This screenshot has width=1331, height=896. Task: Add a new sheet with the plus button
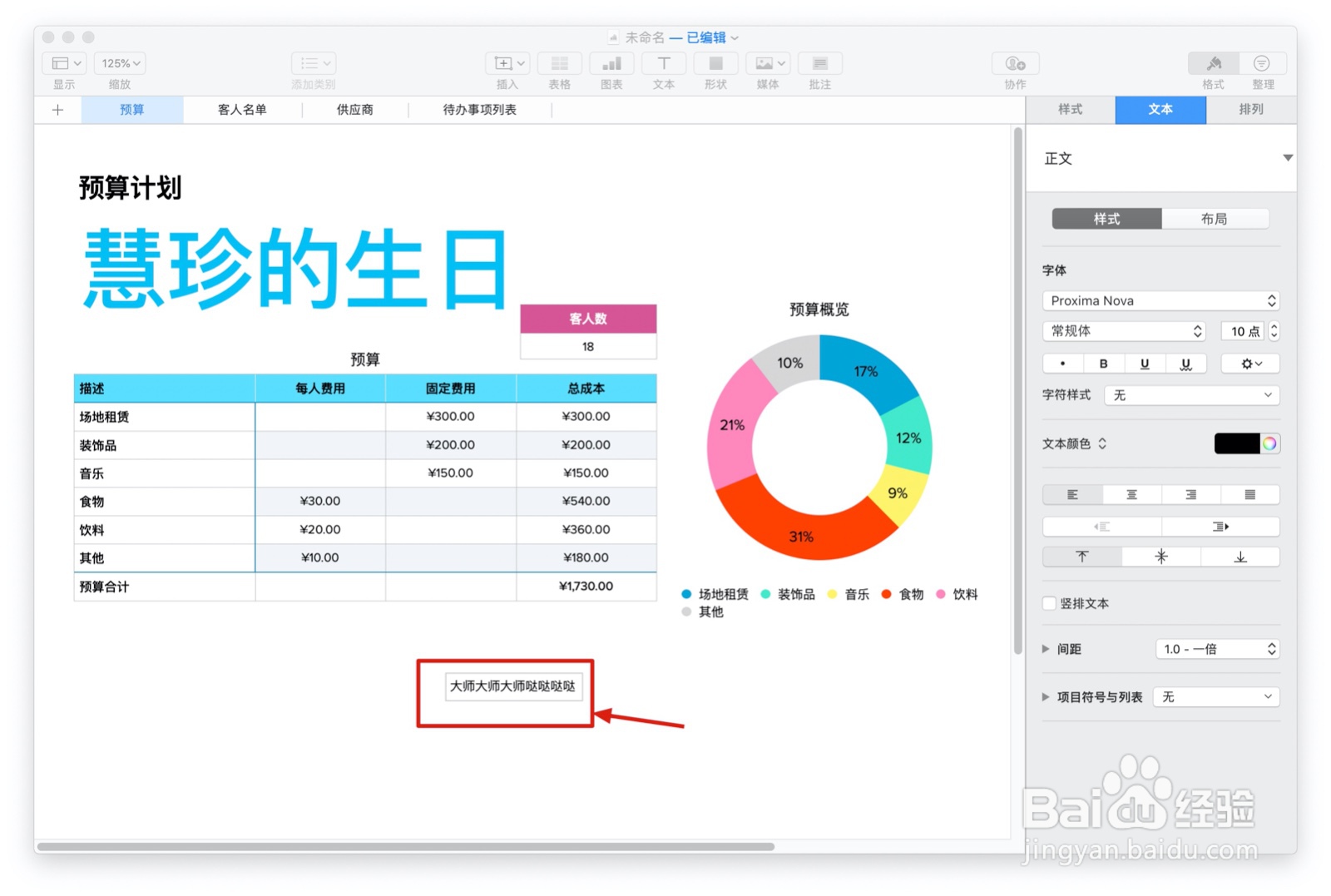[57, 109]
